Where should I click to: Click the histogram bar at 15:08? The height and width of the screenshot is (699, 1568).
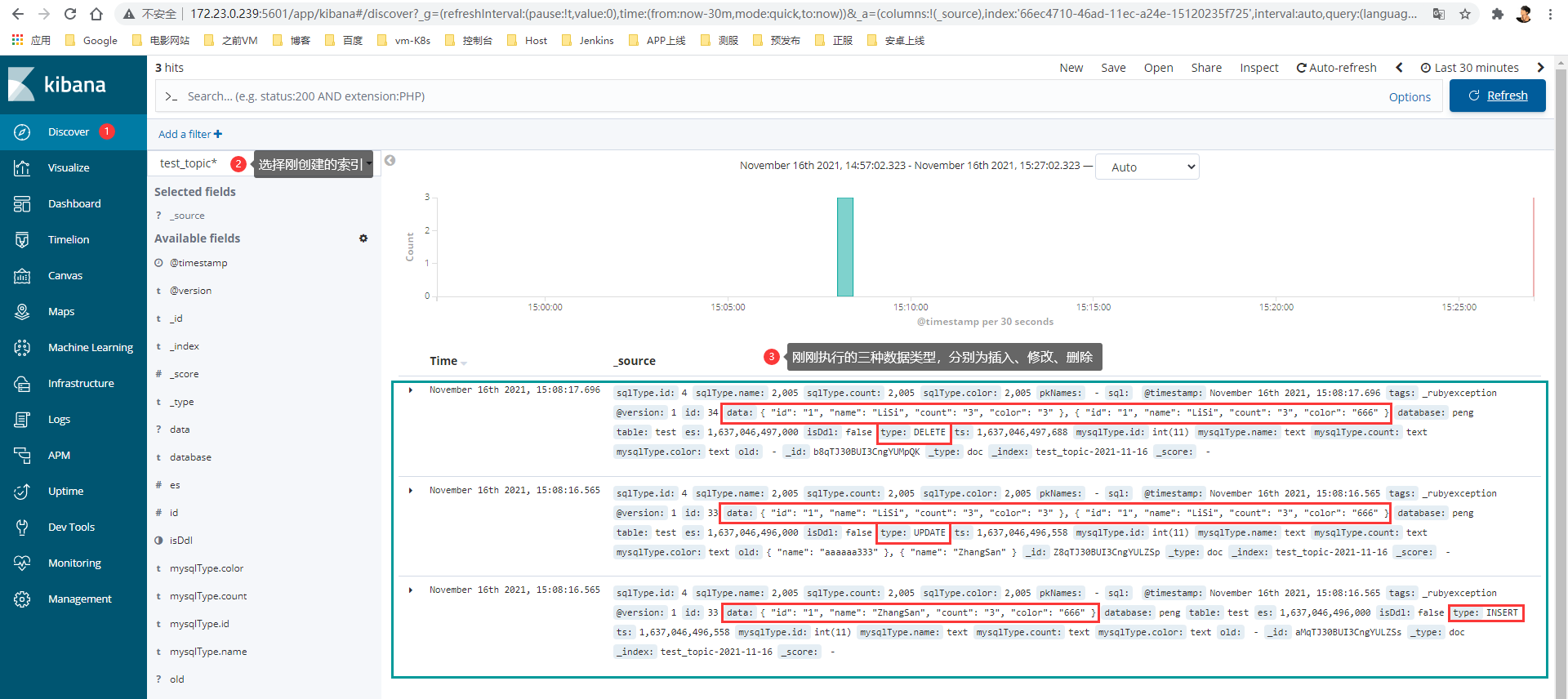click(845, 247)
